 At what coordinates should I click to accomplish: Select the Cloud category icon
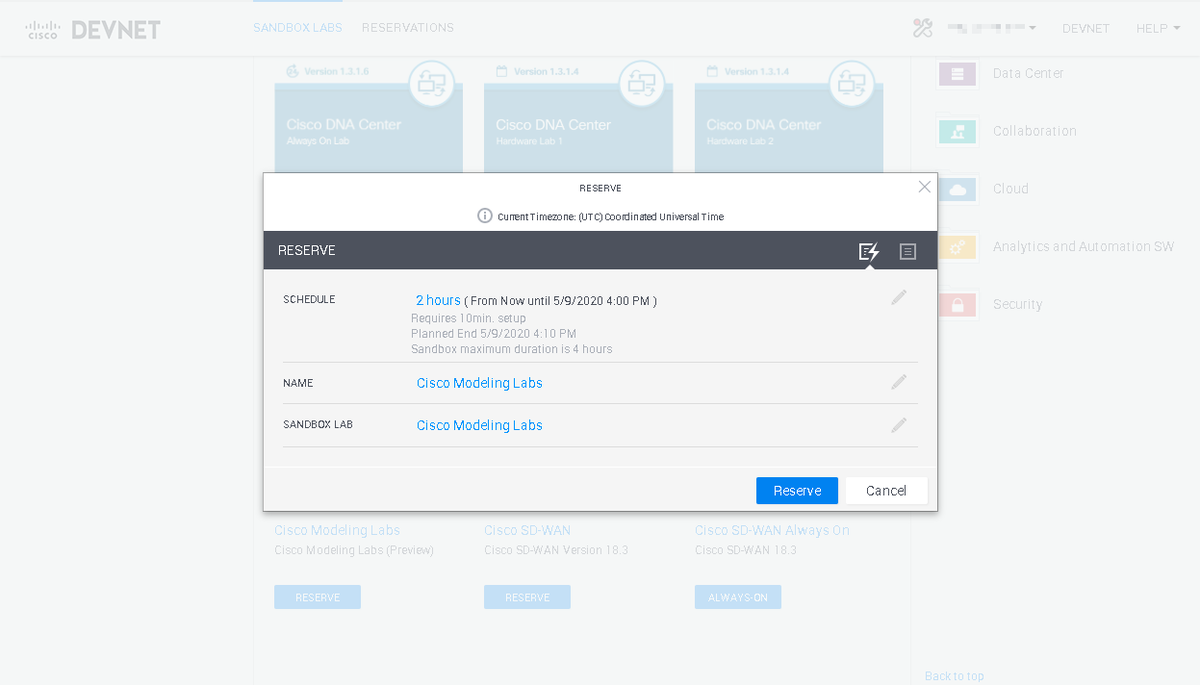pyautogui.click(x=957, y=189)
